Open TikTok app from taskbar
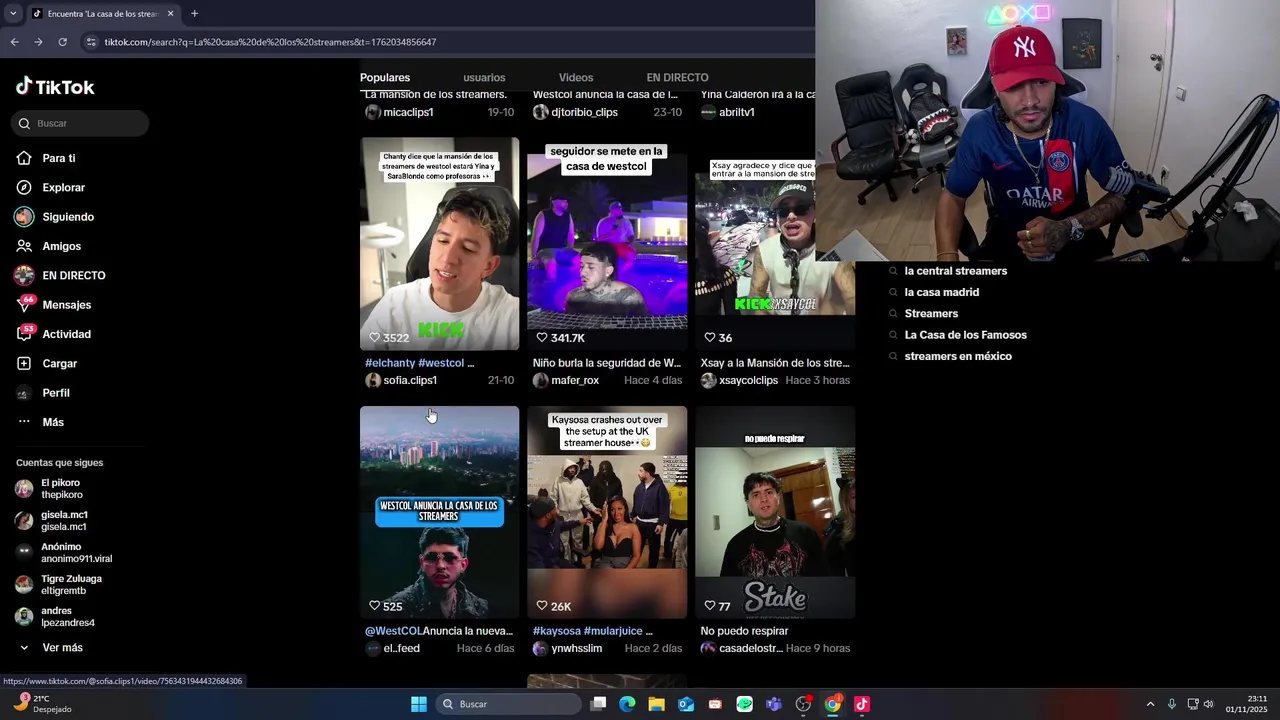1280x720 pixels. click(x=862, y=704)
